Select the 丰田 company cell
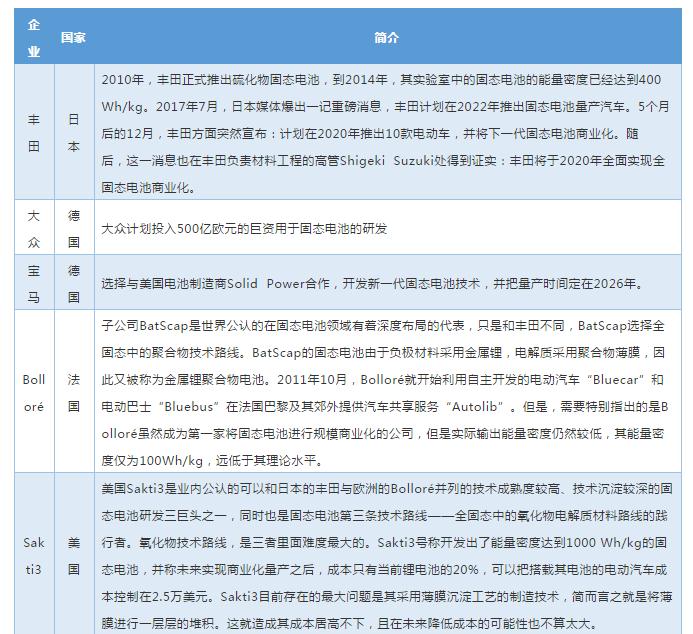This screenshot has width=693, height=634. click(34, 132)
